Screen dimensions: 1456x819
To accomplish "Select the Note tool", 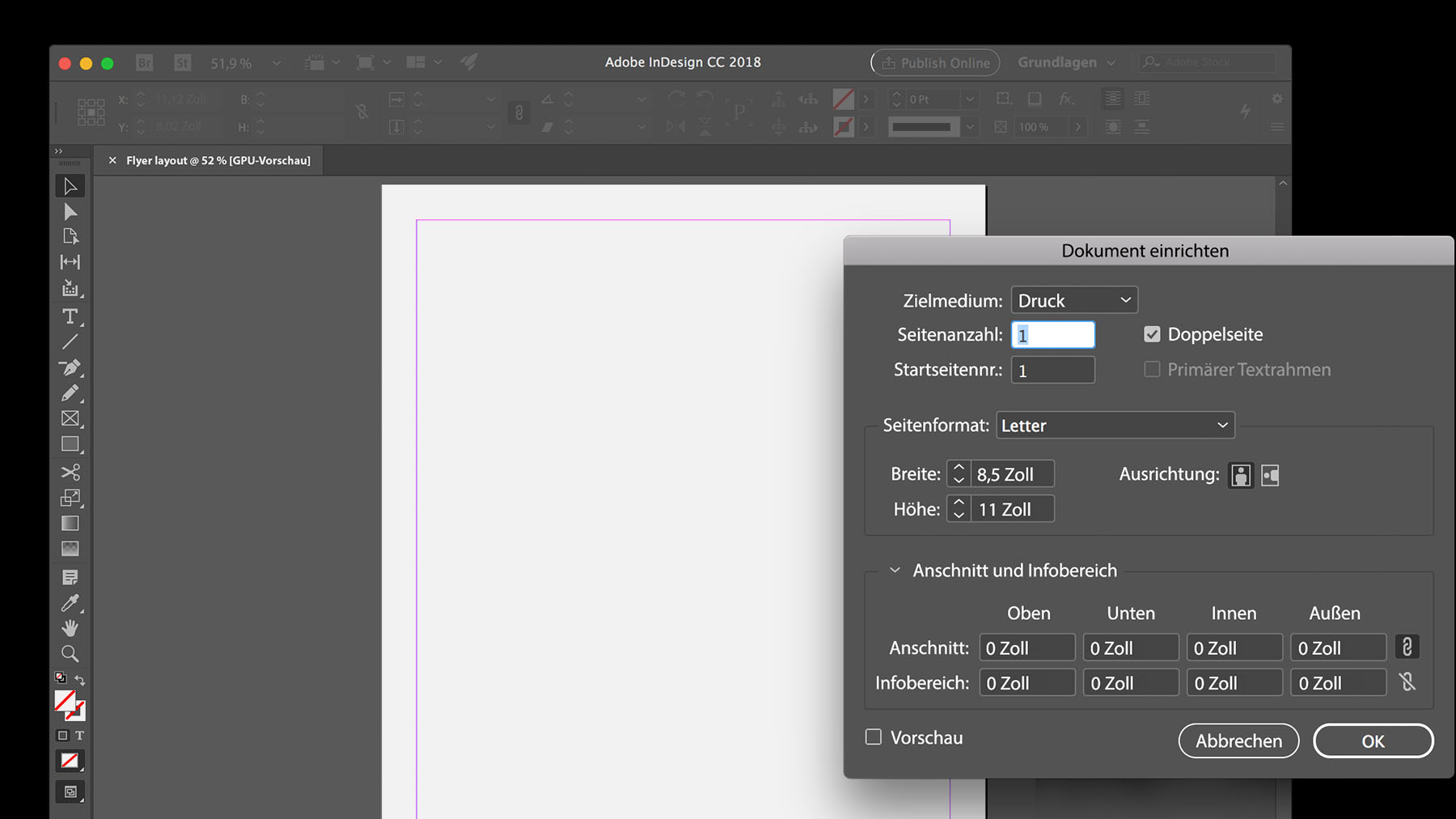I will (70, 577).
